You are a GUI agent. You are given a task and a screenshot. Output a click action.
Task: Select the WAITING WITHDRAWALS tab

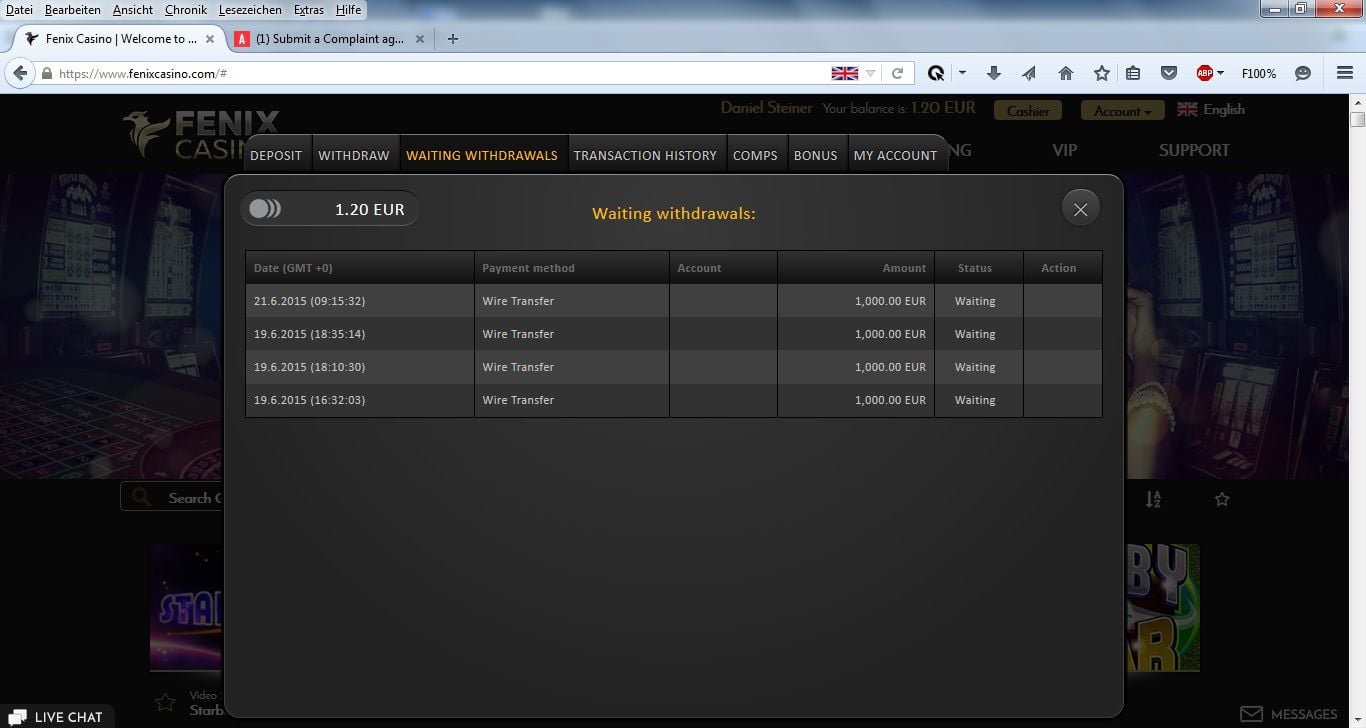click(x=482, y=155)
